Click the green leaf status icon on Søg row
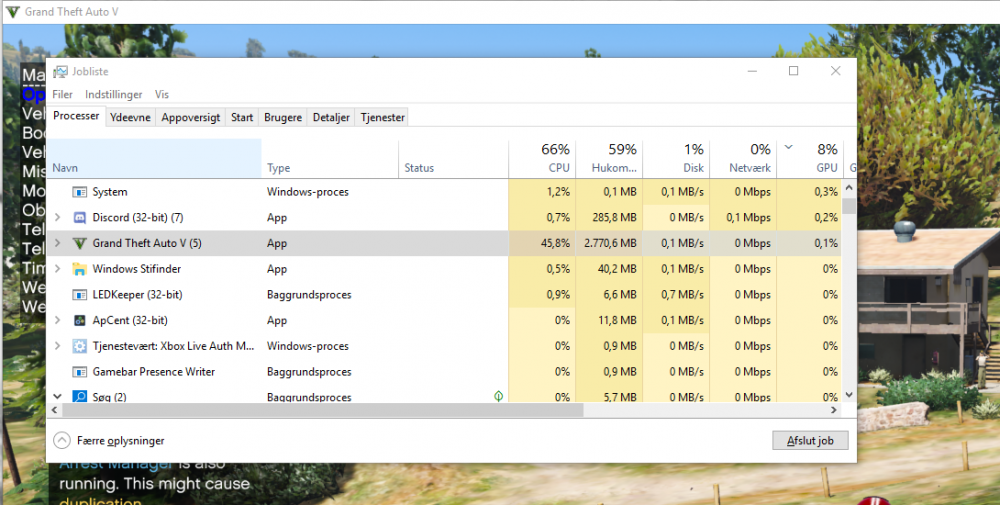1000x505 pixels. (x=499, y=396)
